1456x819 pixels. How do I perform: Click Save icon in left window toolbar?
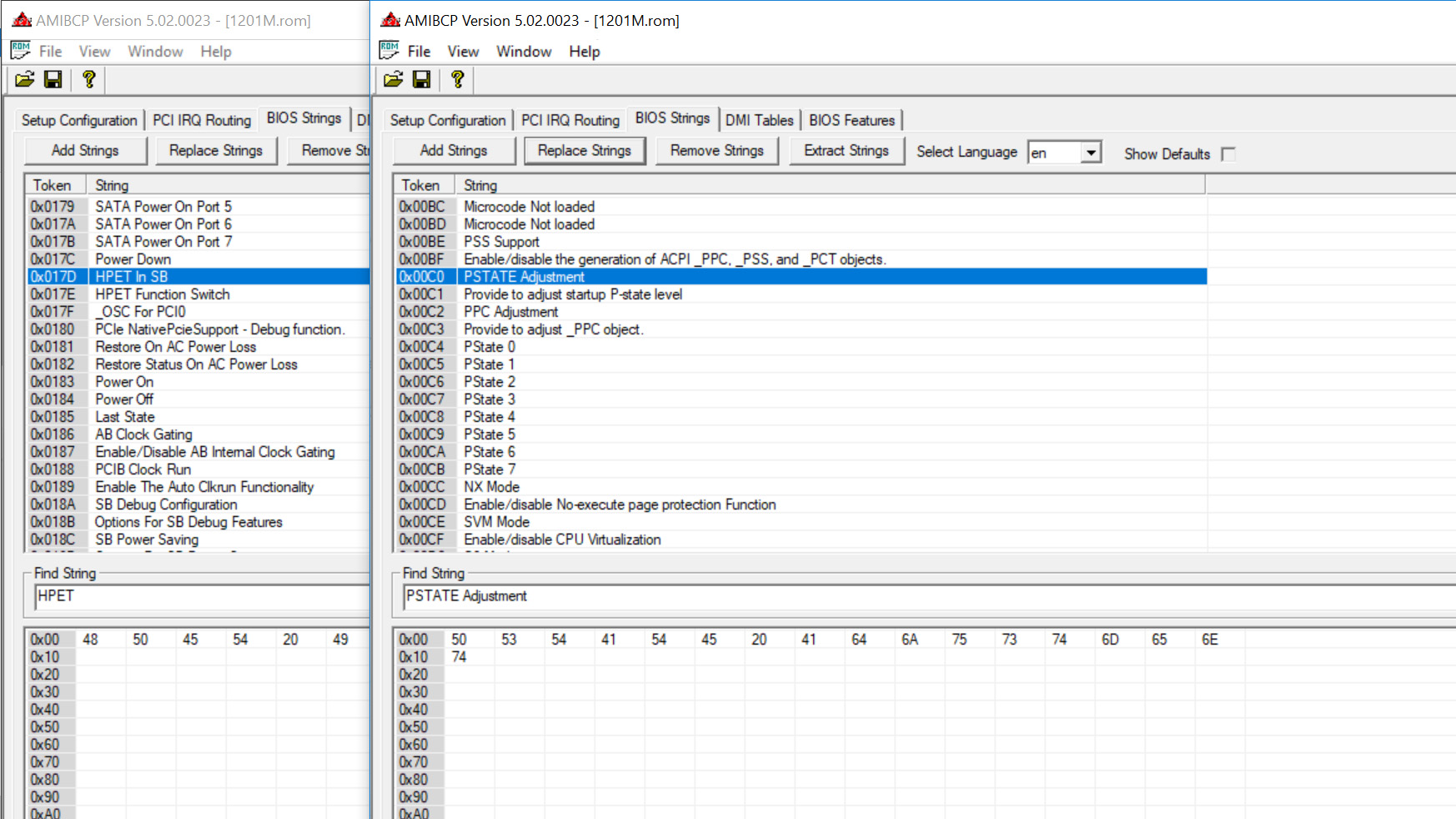[53, 79]
